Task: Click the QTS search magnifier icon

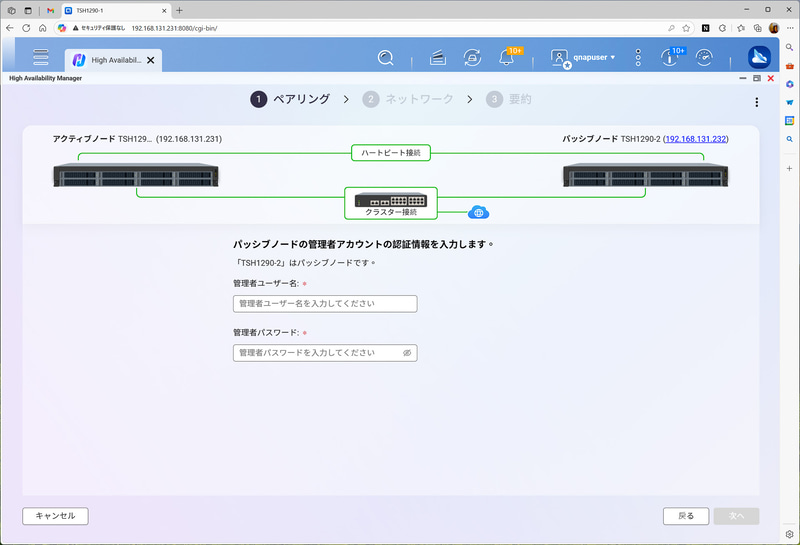Action: click(385, 58)
